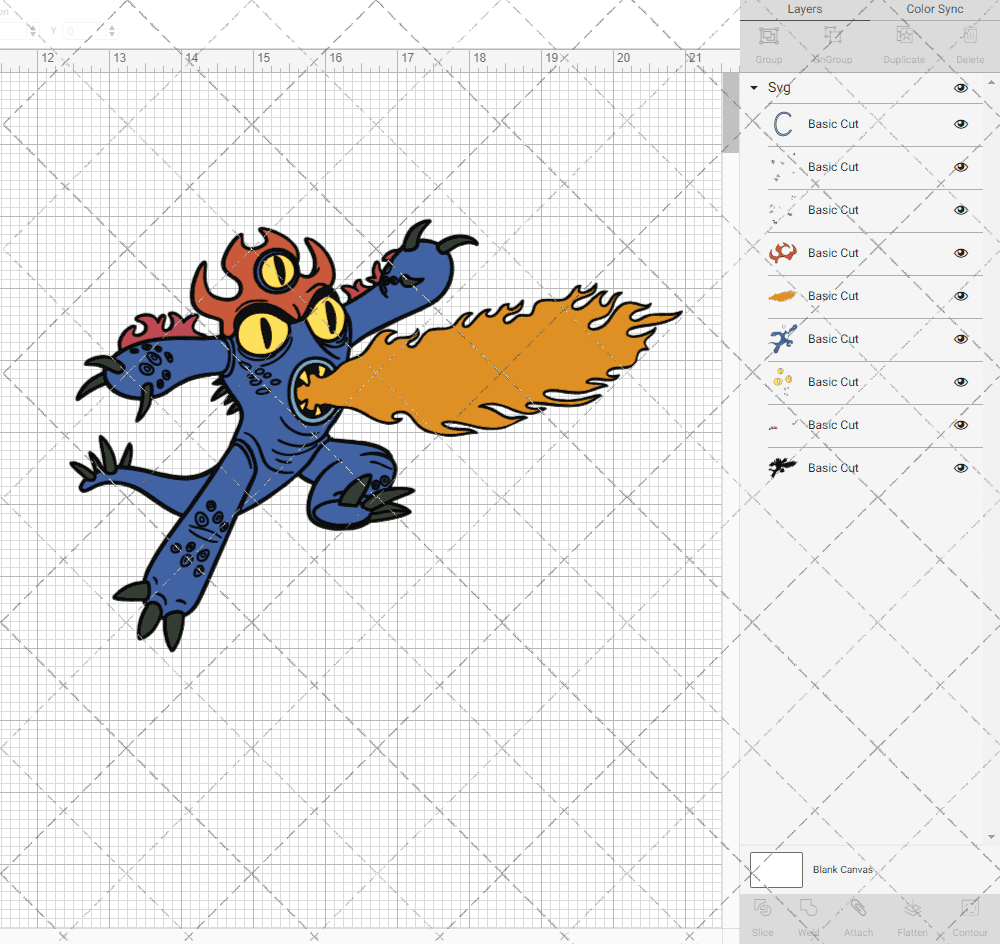Click the Slice tool icon
The height and width of the screenshot is (944, 1000).
762,908
